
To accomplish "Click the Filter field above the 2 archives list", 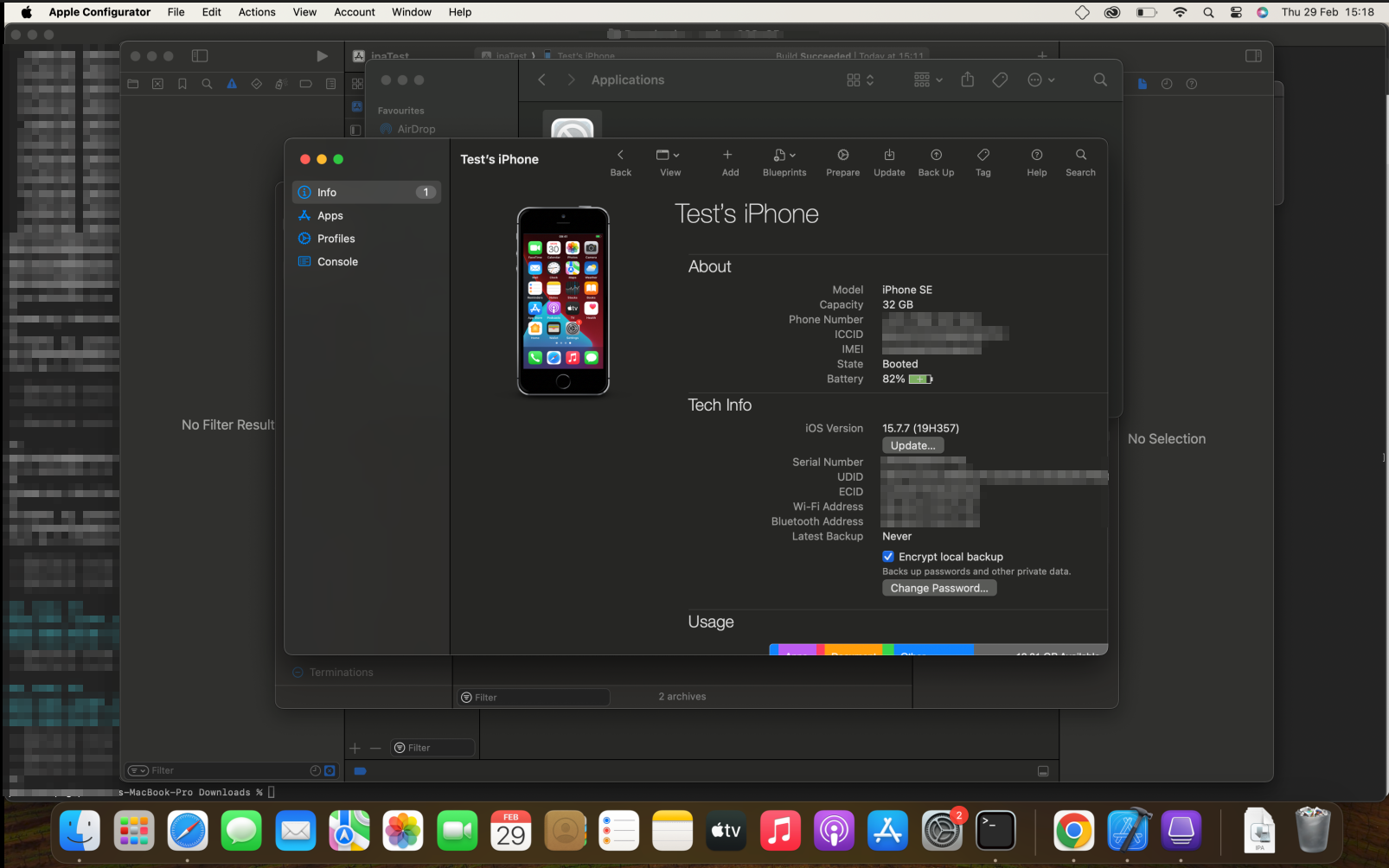I will [x=532, y=696].
